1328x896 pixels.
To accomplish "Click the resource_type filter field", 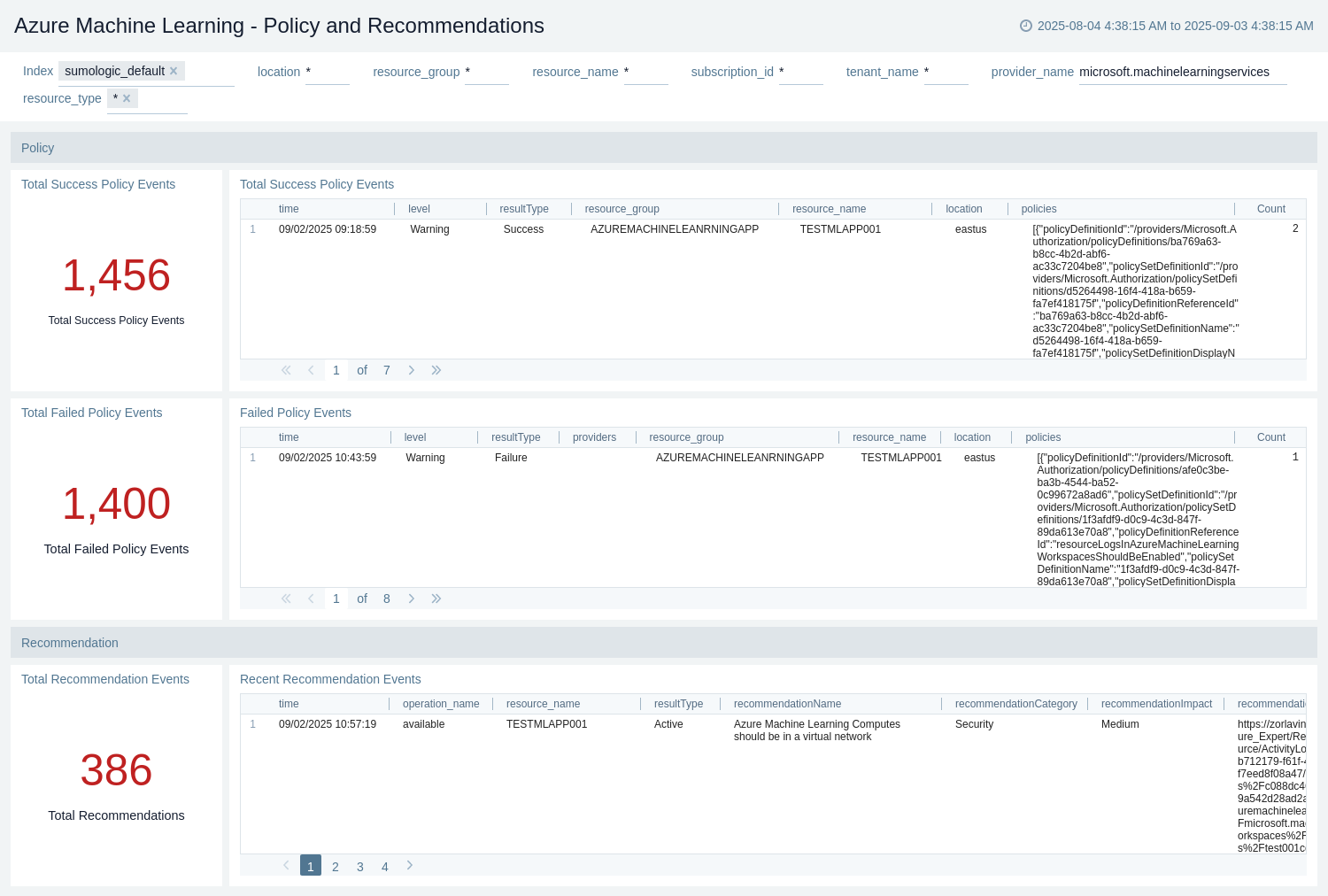I will click(147, 99).
